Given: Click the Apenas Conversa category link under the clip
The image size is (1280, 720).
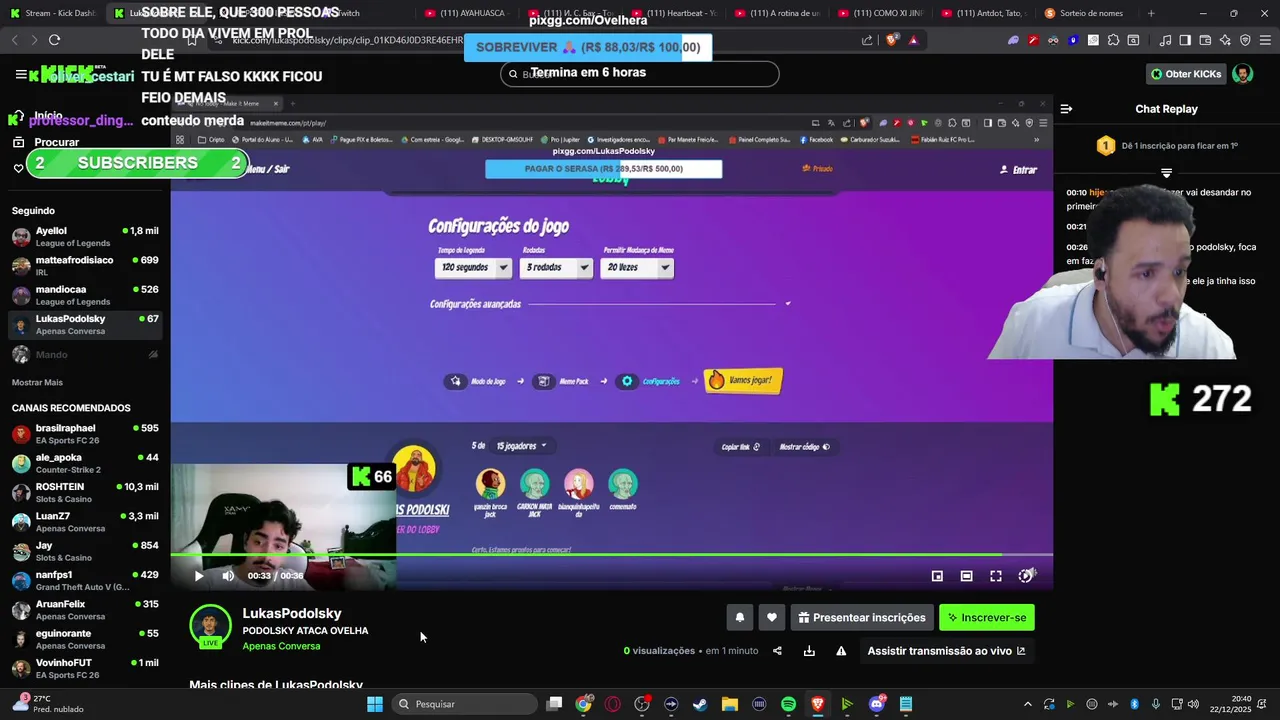Looking at the screenshot, I should (x=281, y=646).
